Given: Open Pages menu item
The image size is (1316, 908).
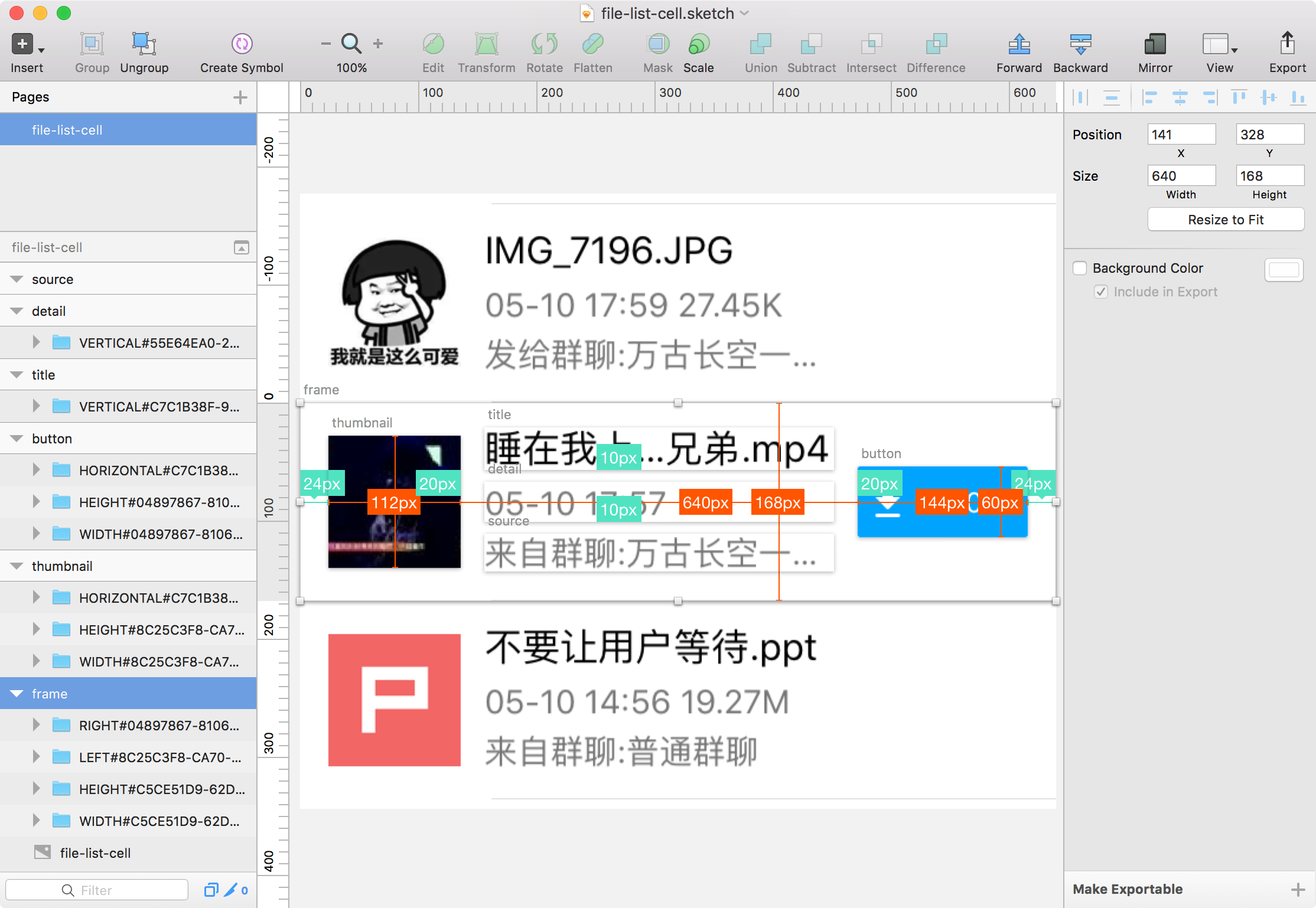Looking at the screenshot, I should click(x=31, y=97).
